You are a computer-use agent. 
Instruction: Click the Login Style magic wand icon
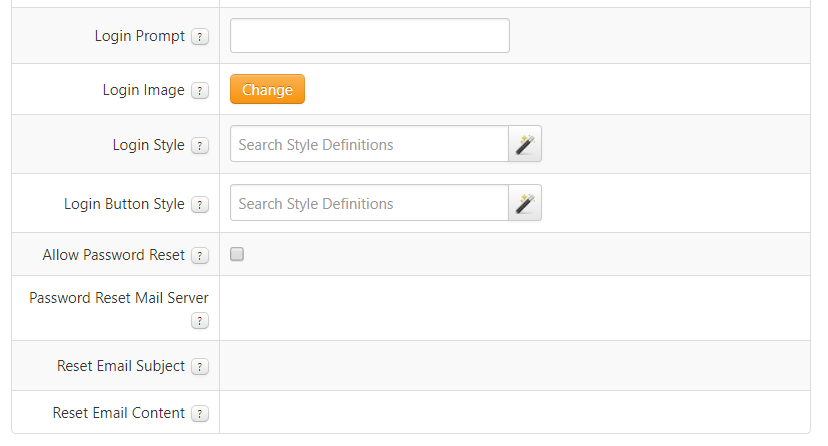525,144
